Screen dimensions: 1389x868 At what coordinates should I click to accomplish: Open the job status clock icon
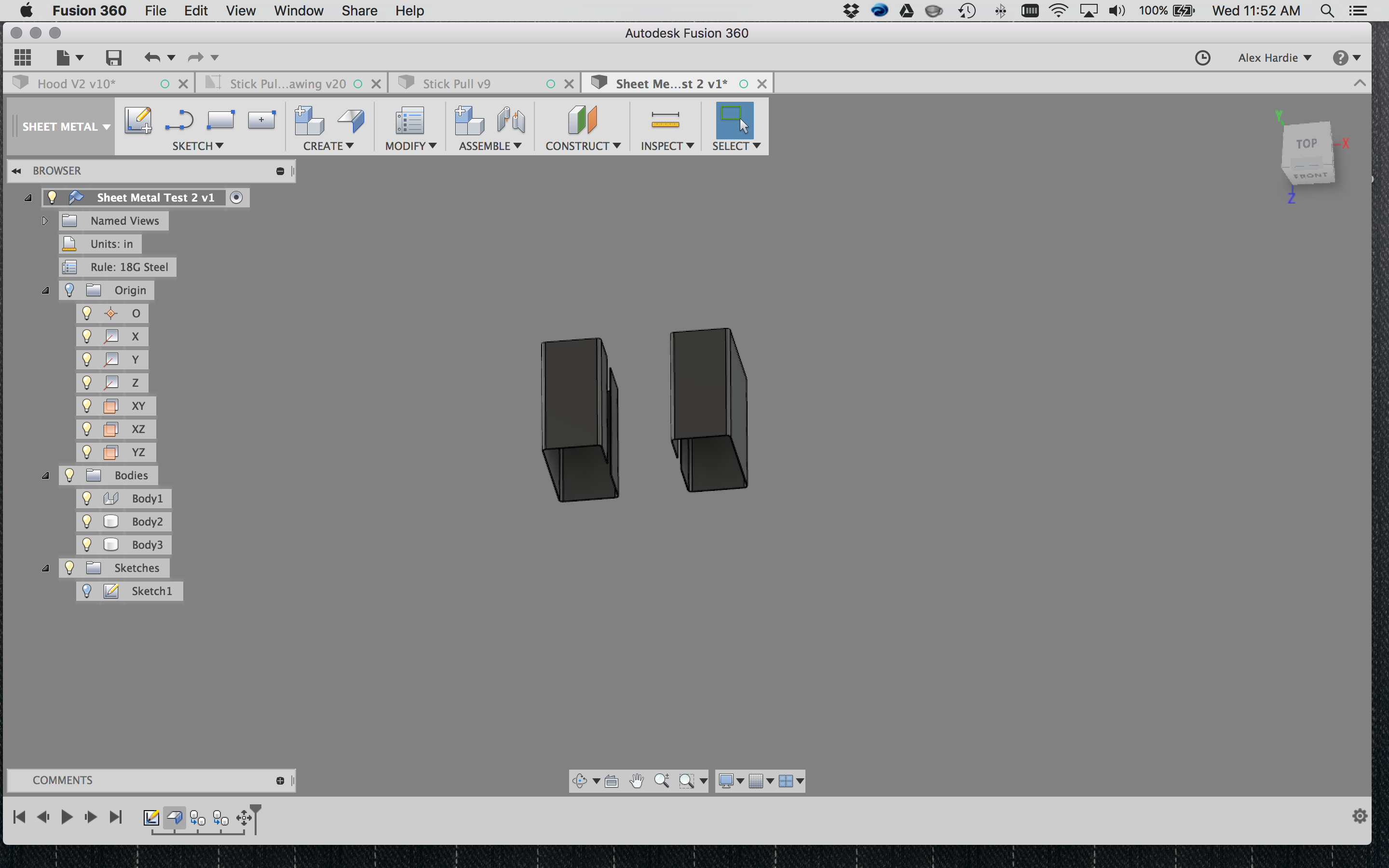click(1202, 57)
